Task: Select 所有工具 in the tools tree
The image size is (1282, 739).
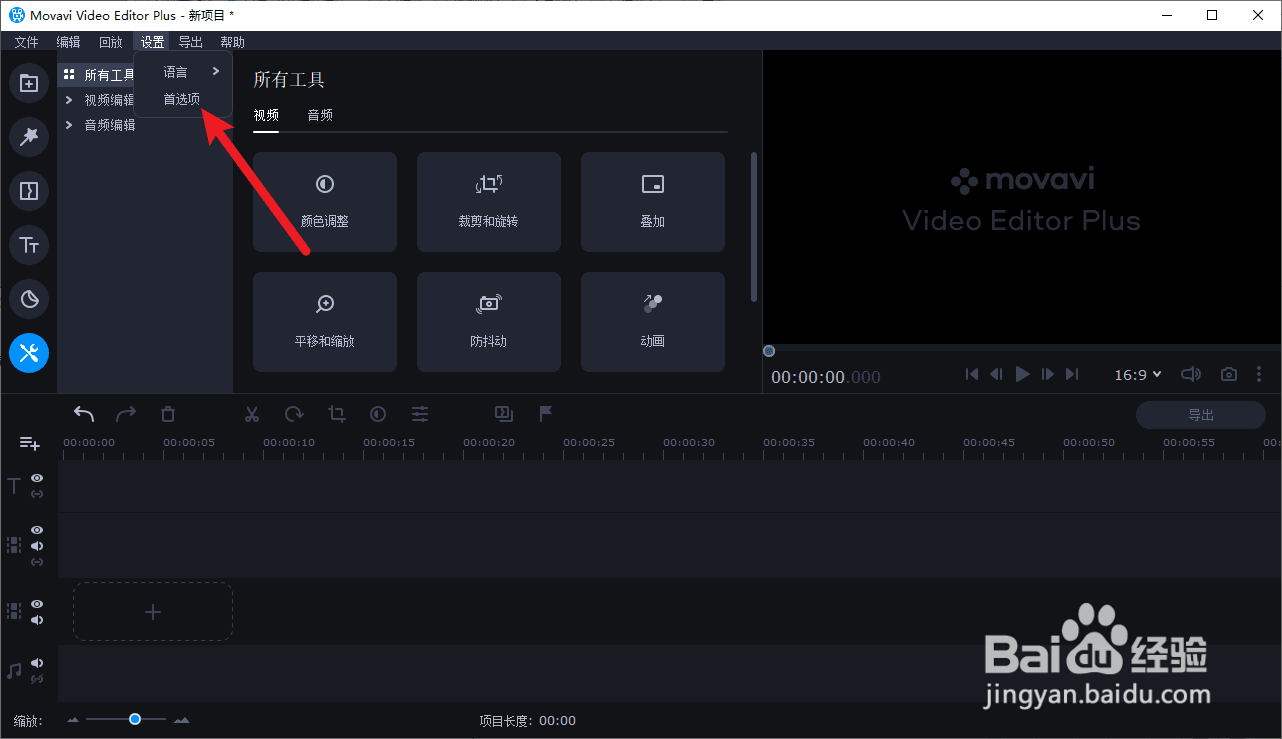Action: (x=109, y=75)
